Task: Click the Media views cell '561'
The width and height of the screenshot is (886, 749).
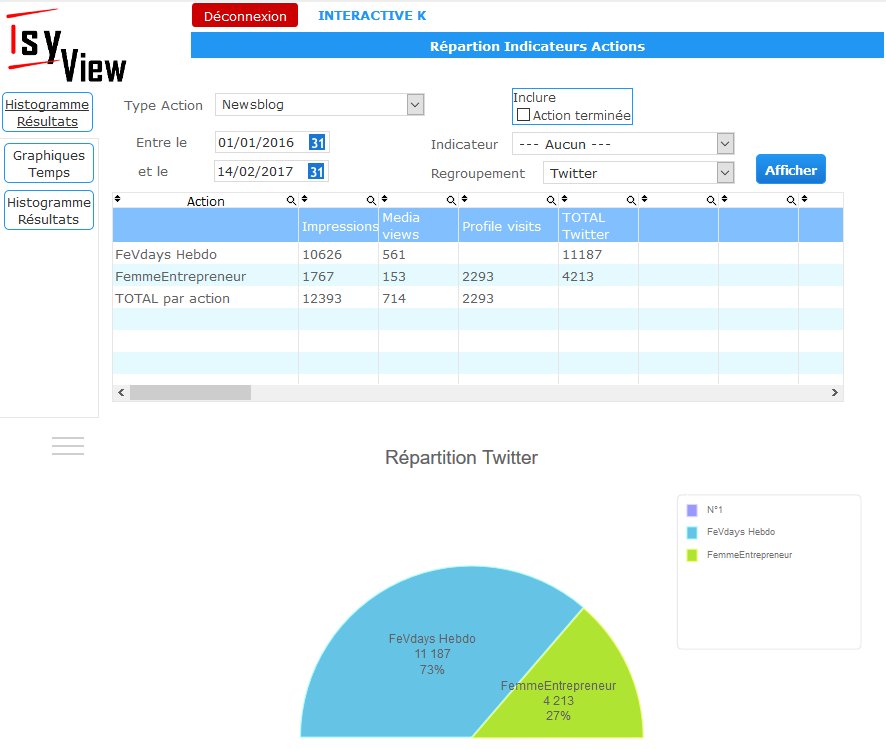Action: pyautogui.click(x=394, y=254)
